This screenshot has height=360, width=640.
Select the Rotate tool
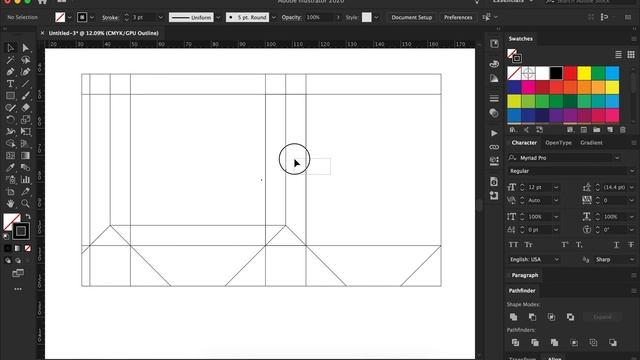[11, 120]
